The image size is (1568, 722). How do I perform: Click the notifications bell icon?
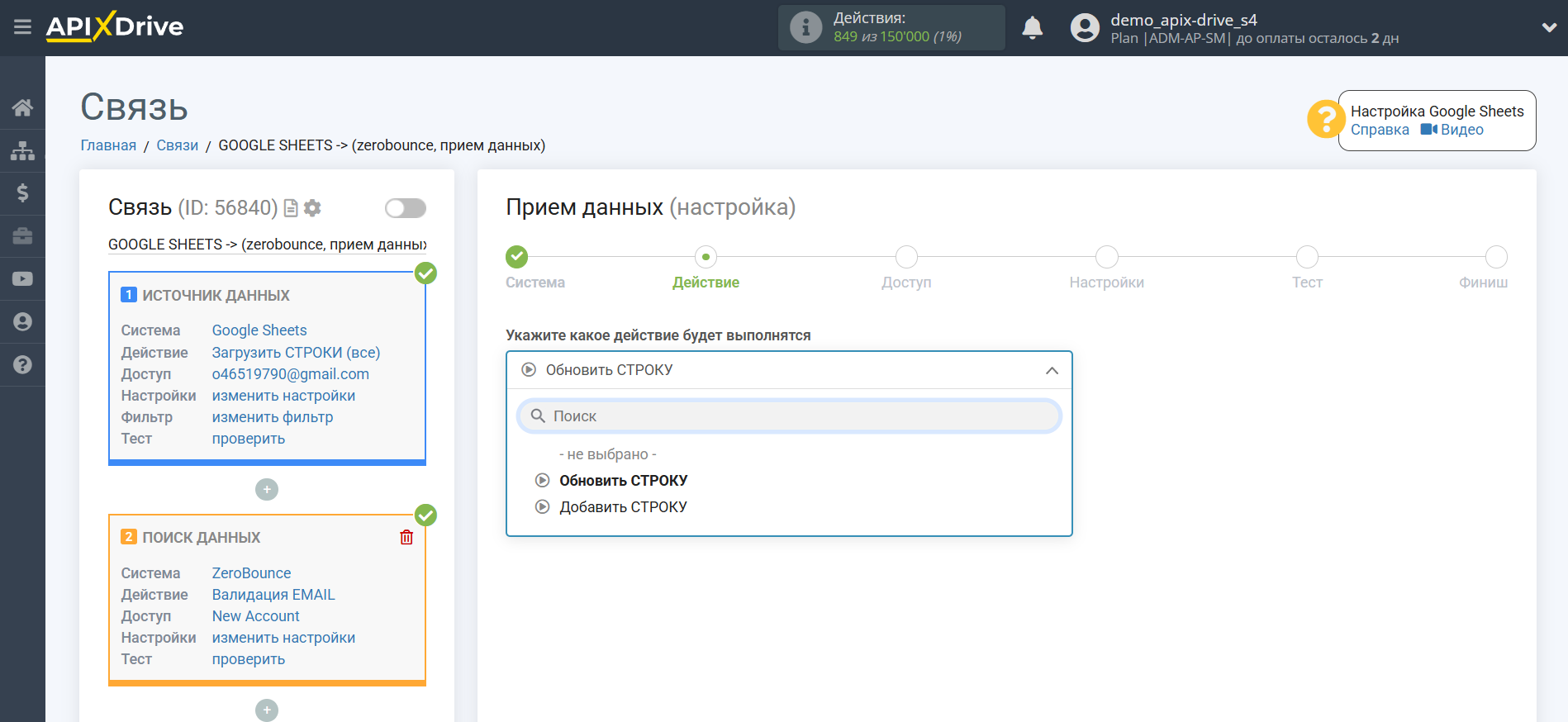pyautogui.click(x=1032, y=28)
